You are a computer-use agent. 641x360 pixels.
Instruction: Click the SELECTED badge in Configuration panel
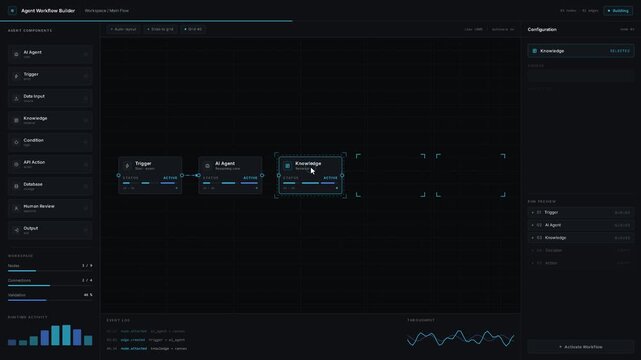(x=620, y=51)
